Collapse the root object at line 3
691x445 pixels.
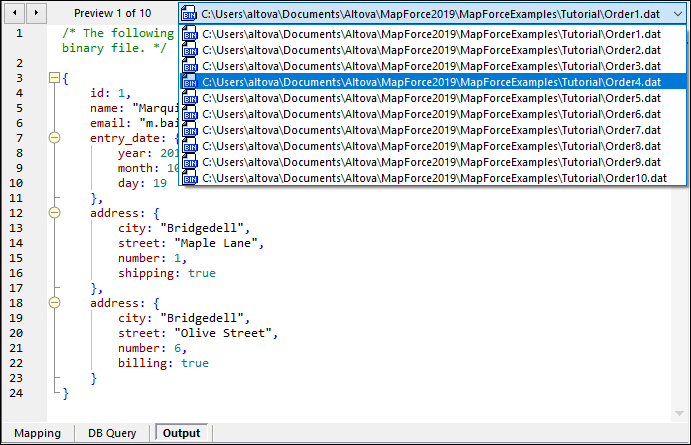tap(54, 77)
